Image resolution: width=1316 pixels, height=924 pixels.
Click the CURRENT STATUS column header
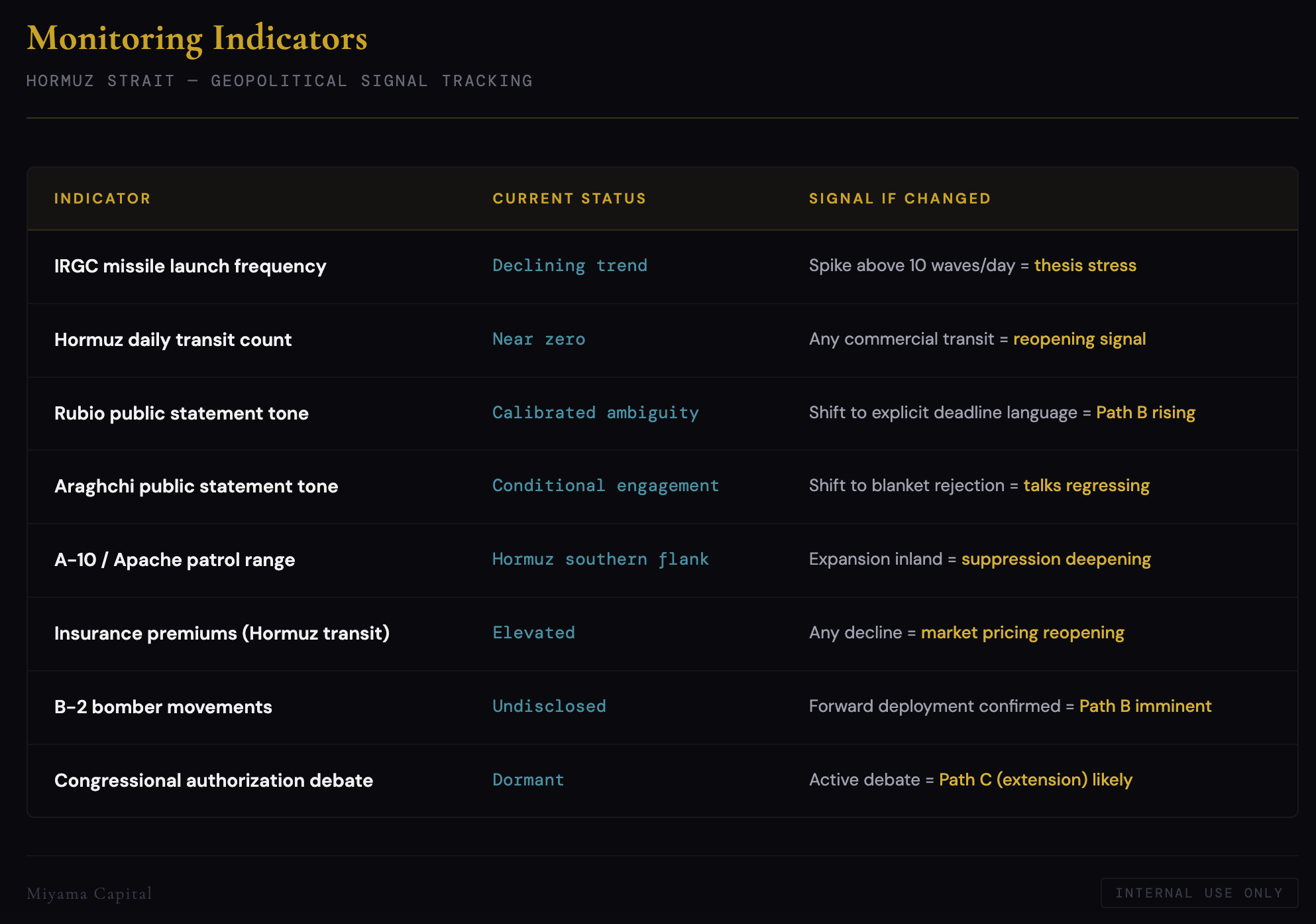[x=569, y=199]
